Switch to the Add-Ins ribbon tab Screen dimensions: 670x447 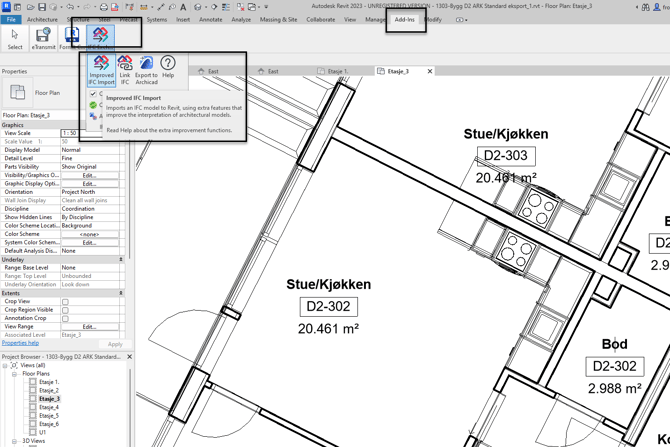[405, 19]
